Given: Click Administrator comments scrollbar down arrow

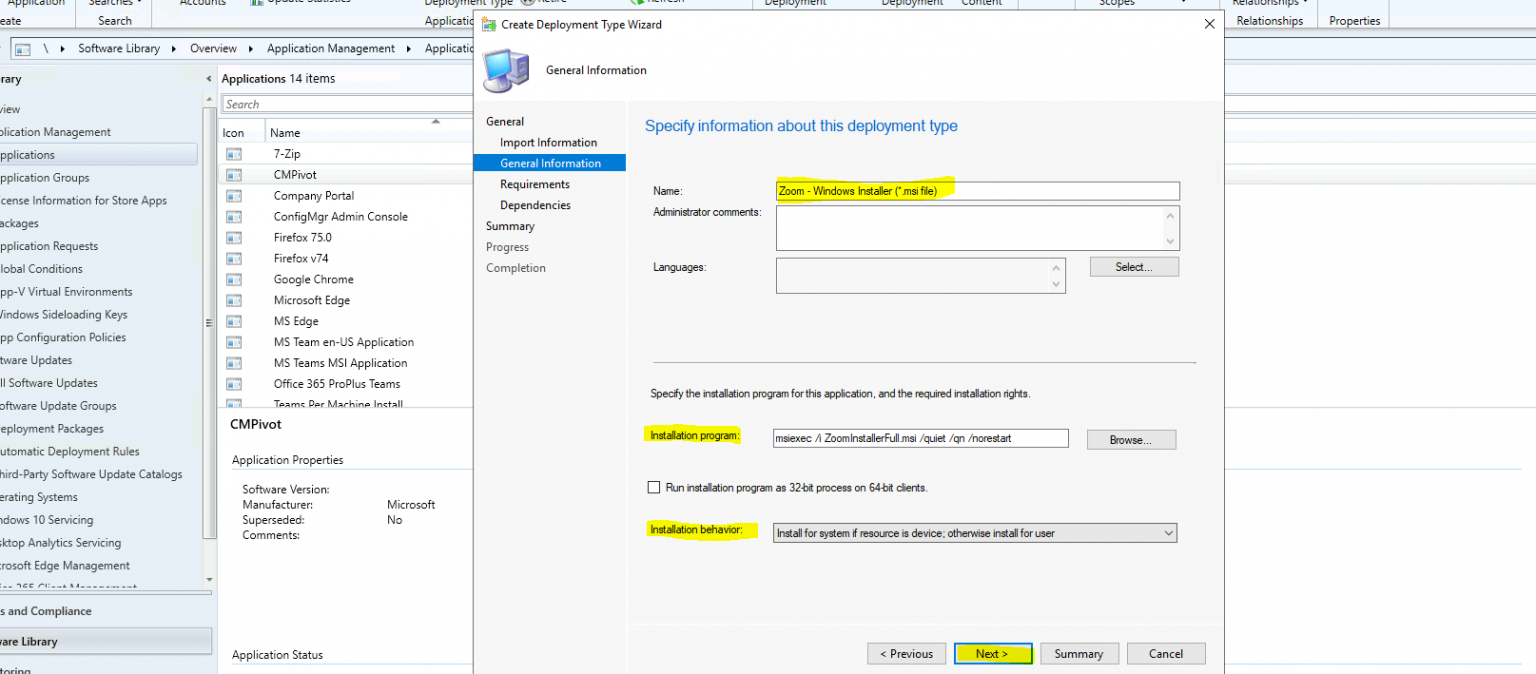Looking at the screenshot, I should pyautogui.click(x=1170, y=241).
